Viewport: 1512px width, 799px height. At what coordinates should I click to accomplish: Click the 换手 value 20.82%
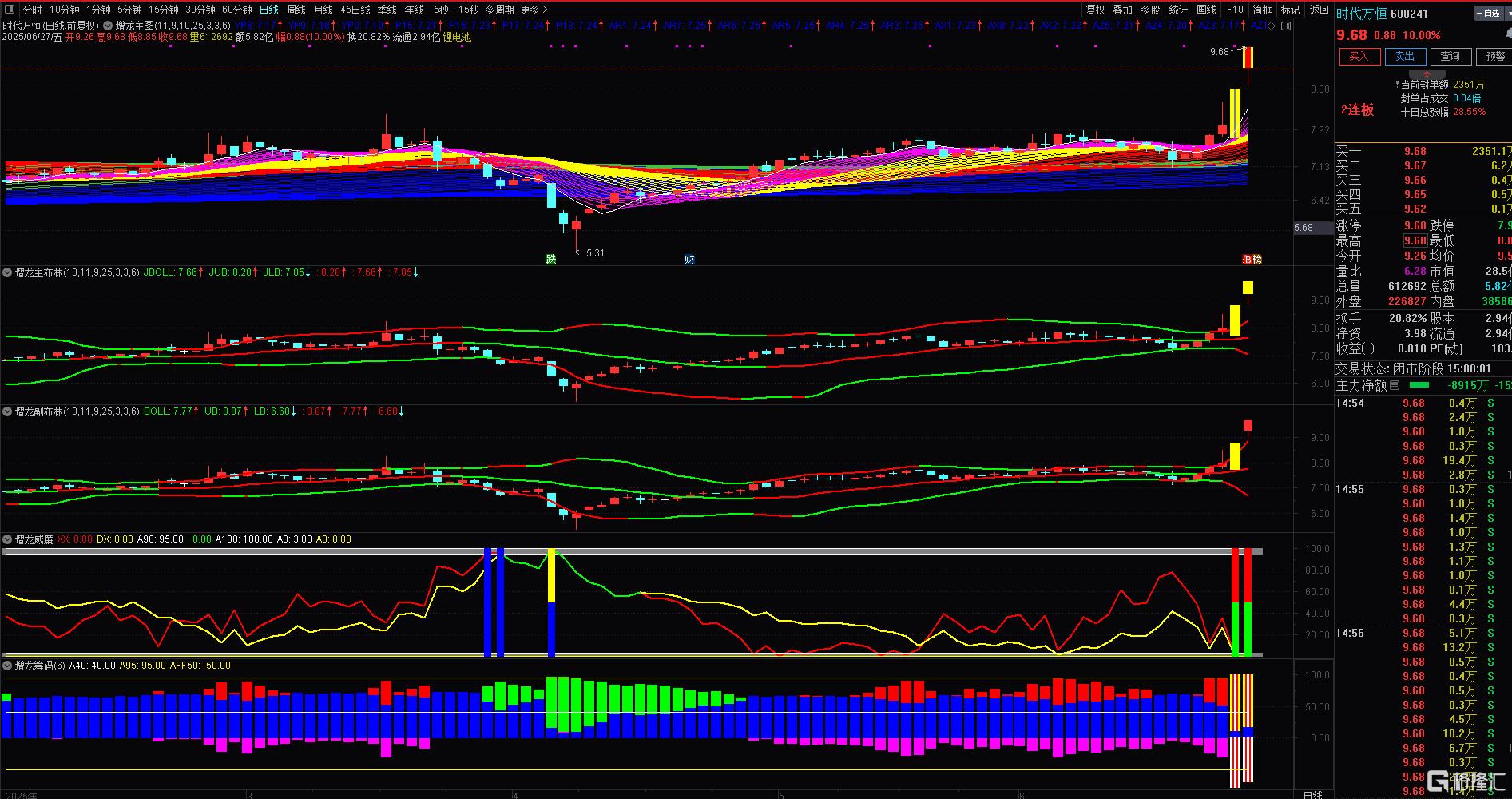[x=1407, y=318]
